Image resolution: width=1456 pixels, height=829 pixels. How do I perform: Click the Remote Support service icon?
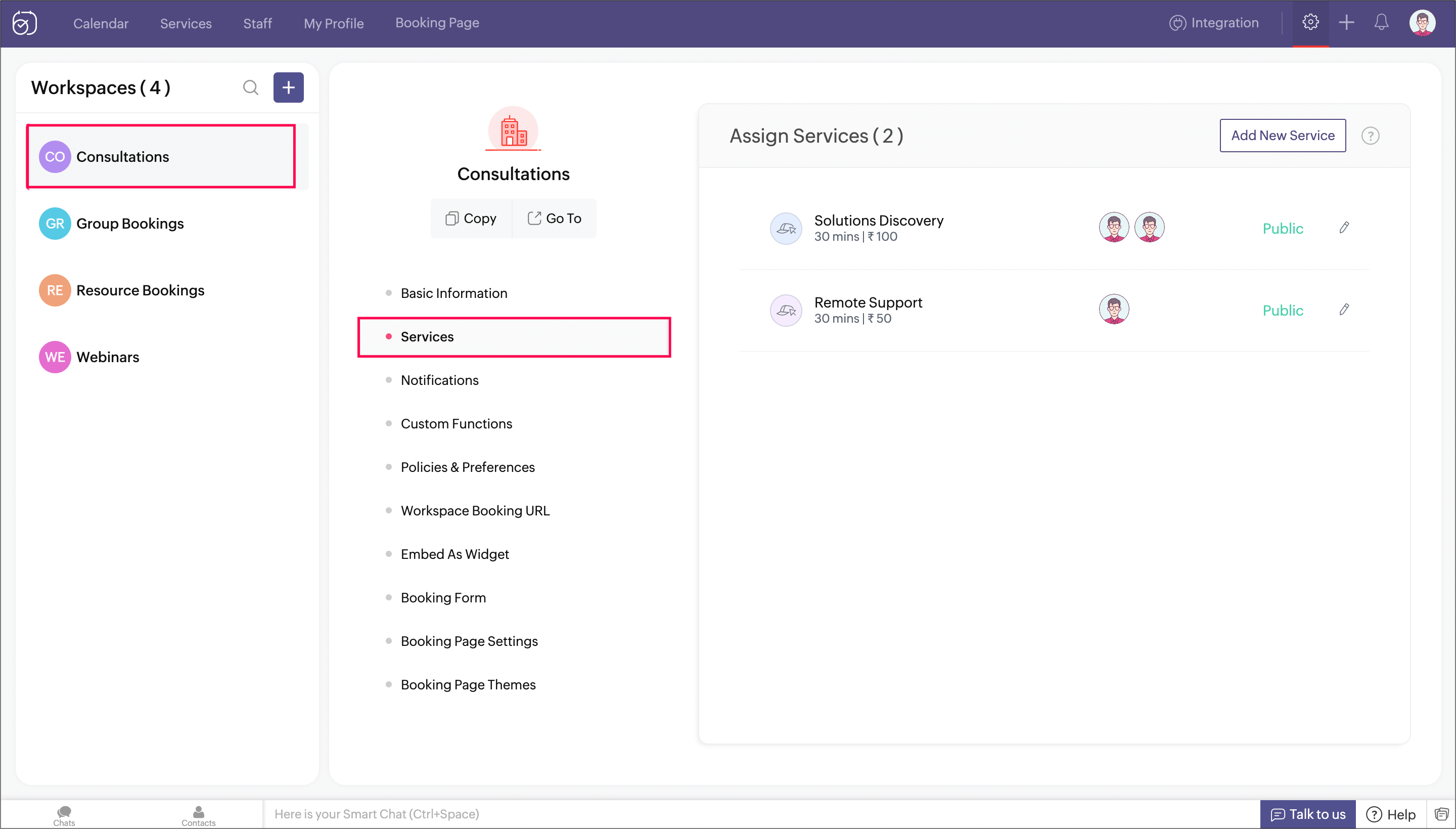786,310
